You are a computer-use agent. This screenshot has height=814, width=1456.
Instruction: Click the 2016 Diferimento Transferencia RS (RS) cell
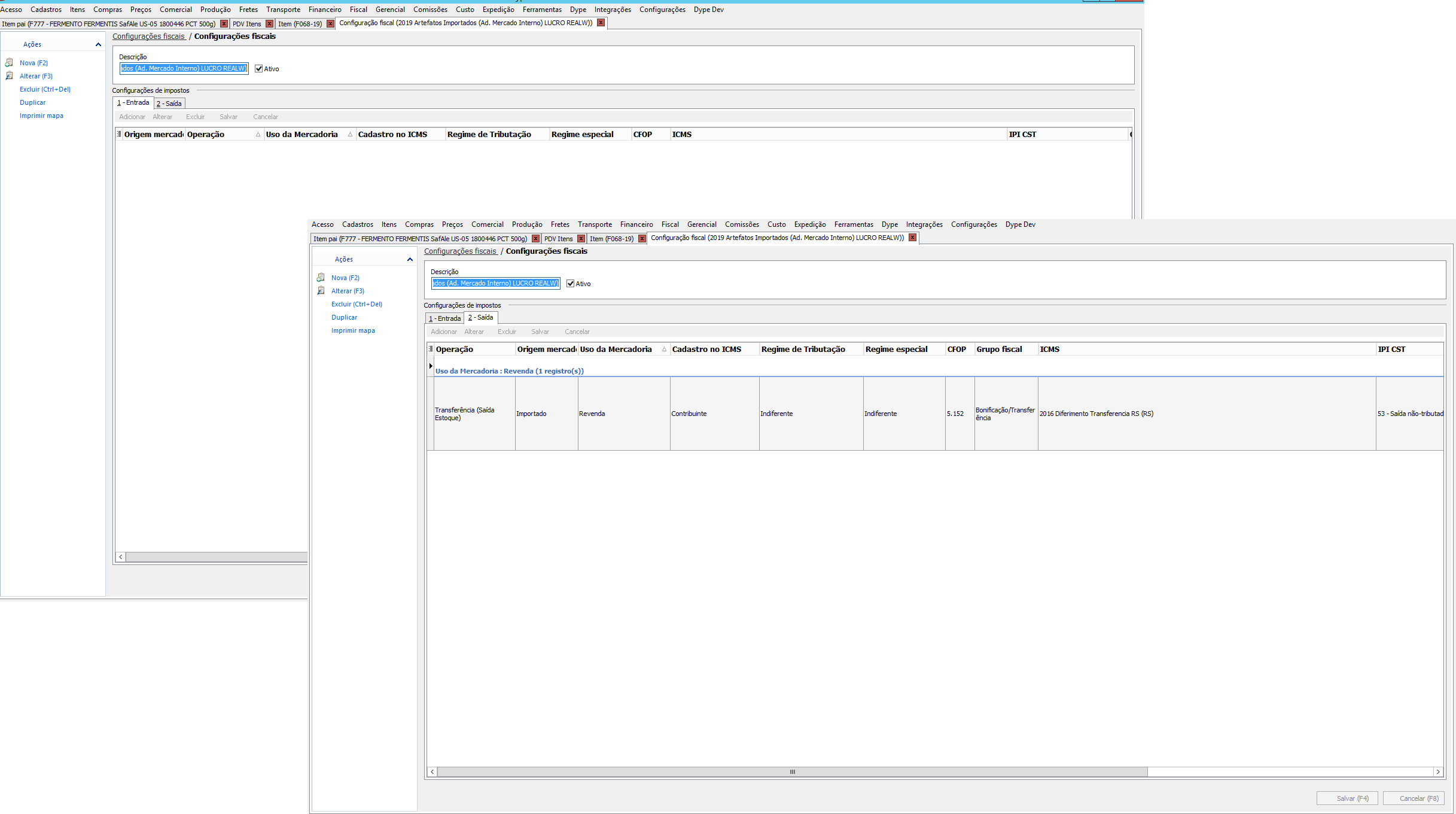(x=1207, y=414)
